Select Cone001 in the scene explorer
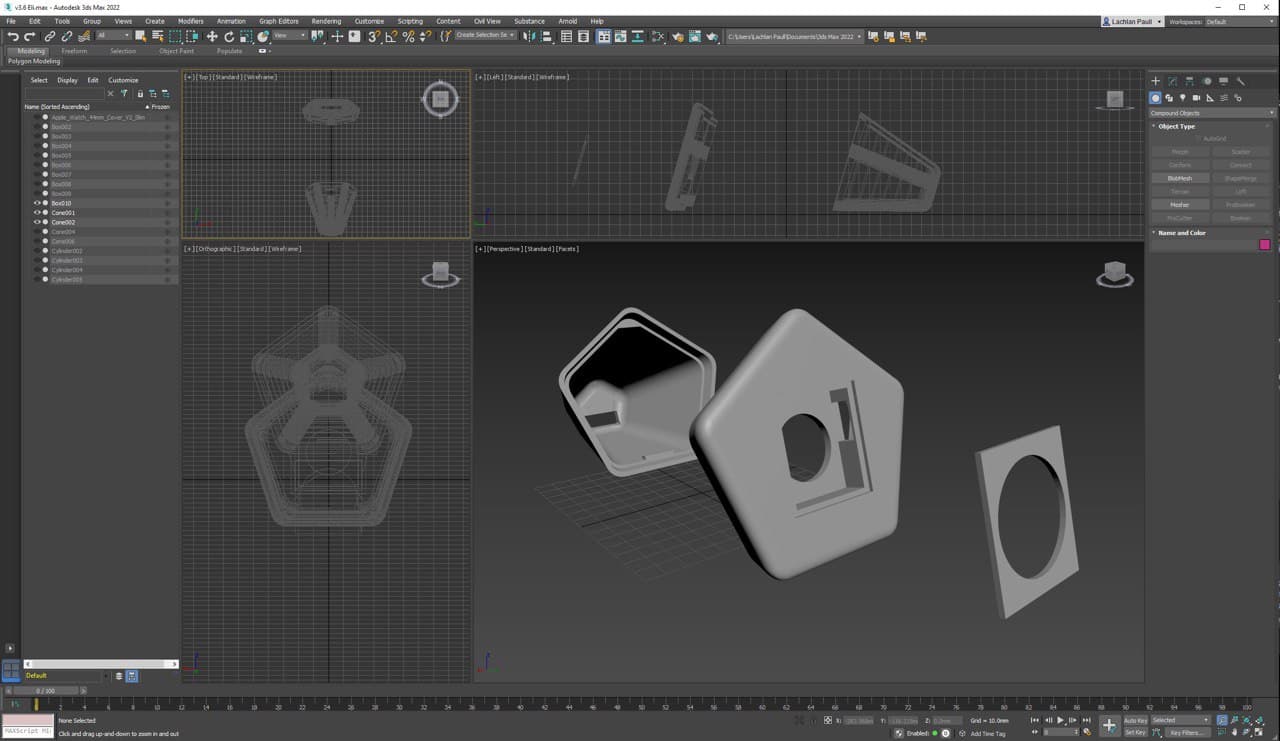The width and height of the screenshot is (1280, 741). [63, 213]
